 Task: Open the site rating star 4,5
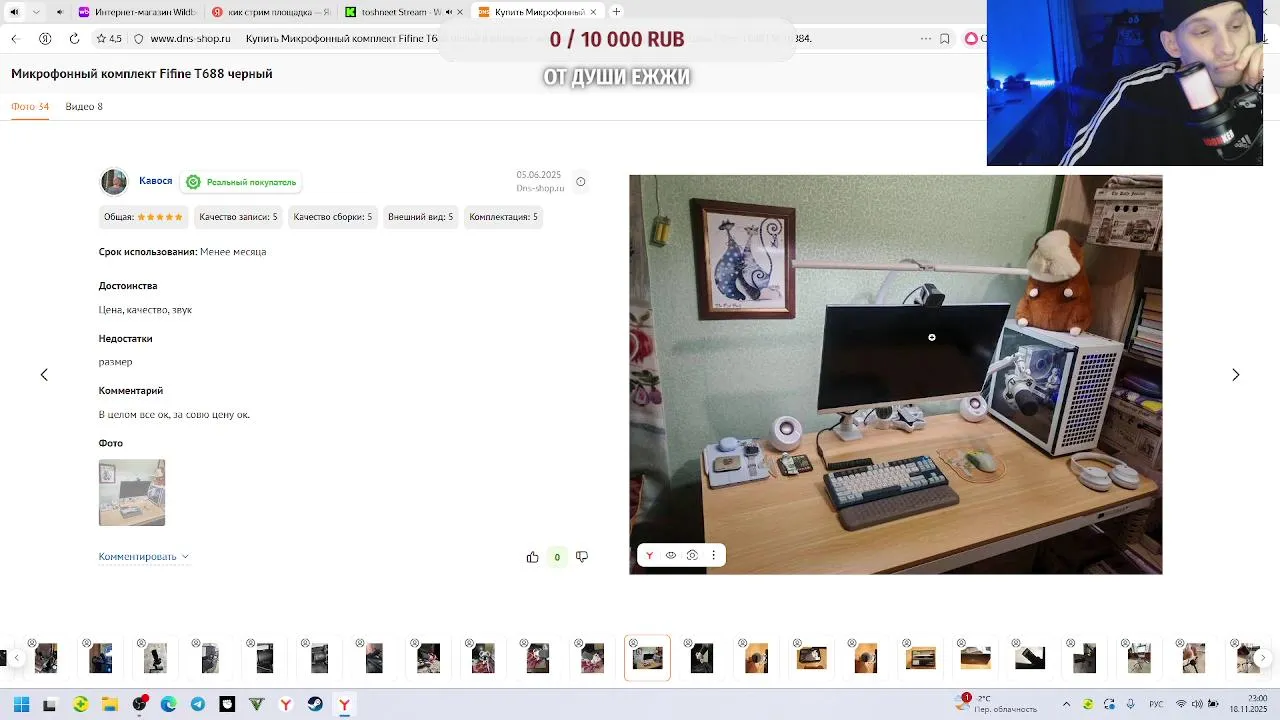[x=109, y=39]
